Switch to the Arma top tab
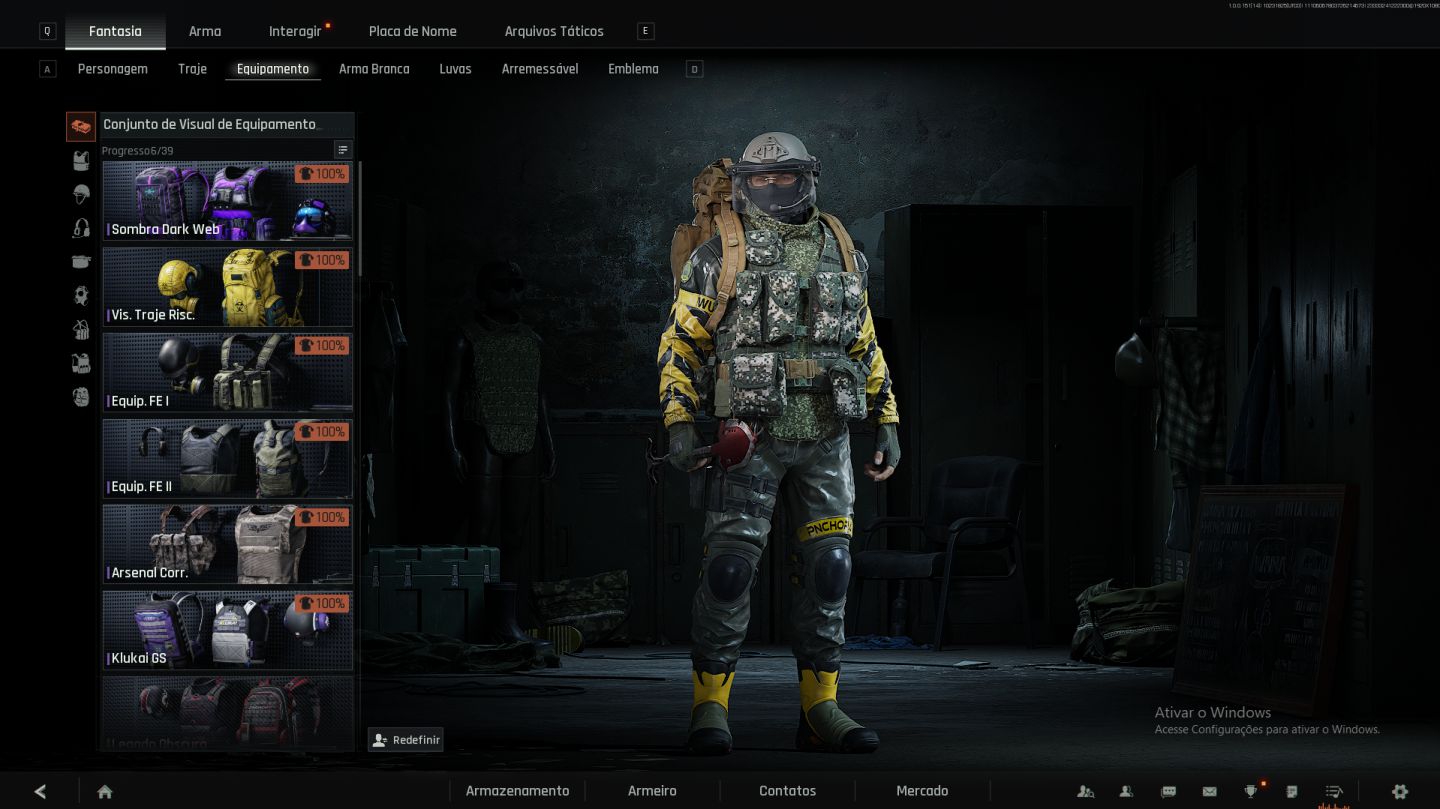The image size is (1440, 809). pyautogui.click(x=205, y=31)
